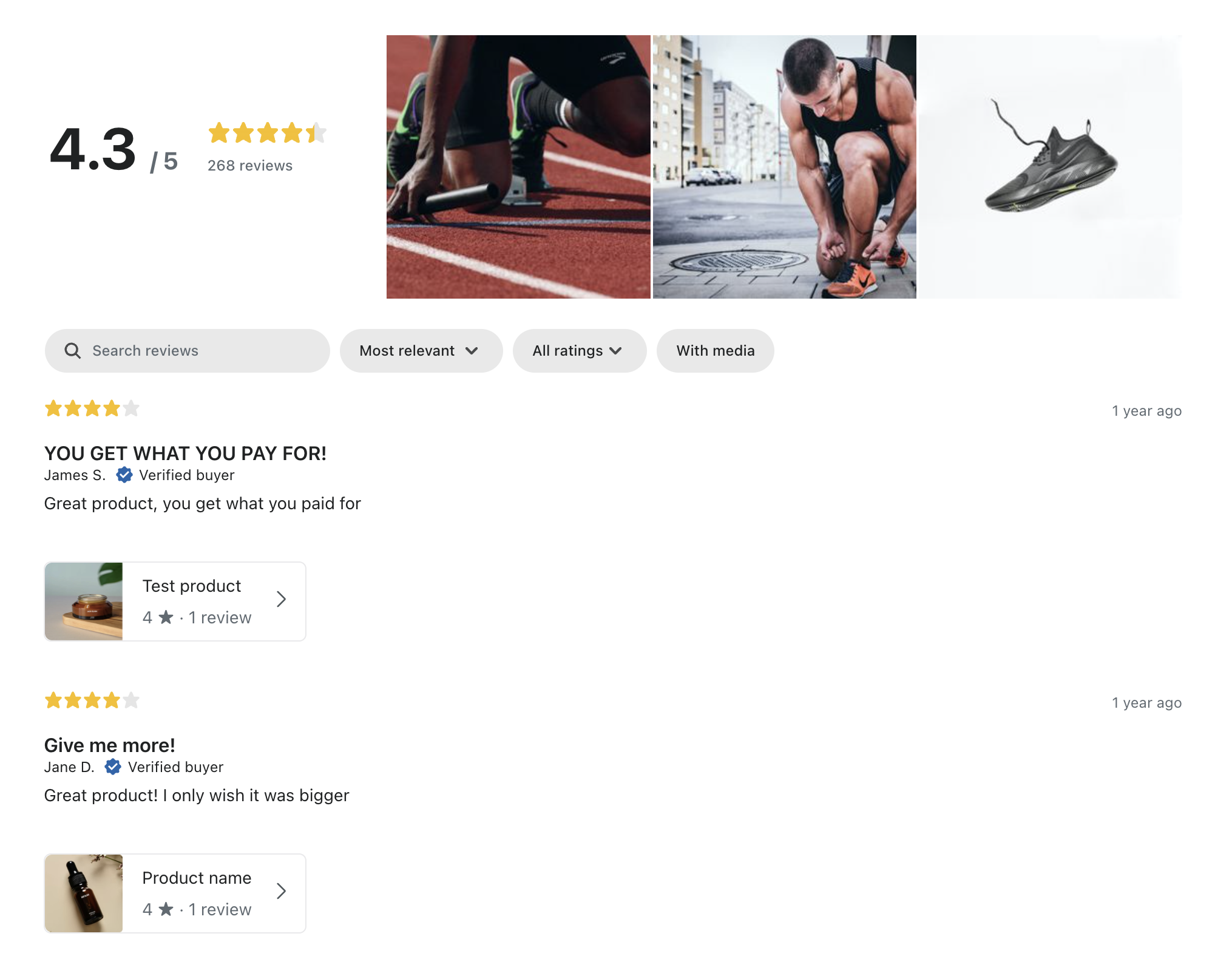1232x959 pixels.
Task: Open the Test product link card
Action: (192, 601)
